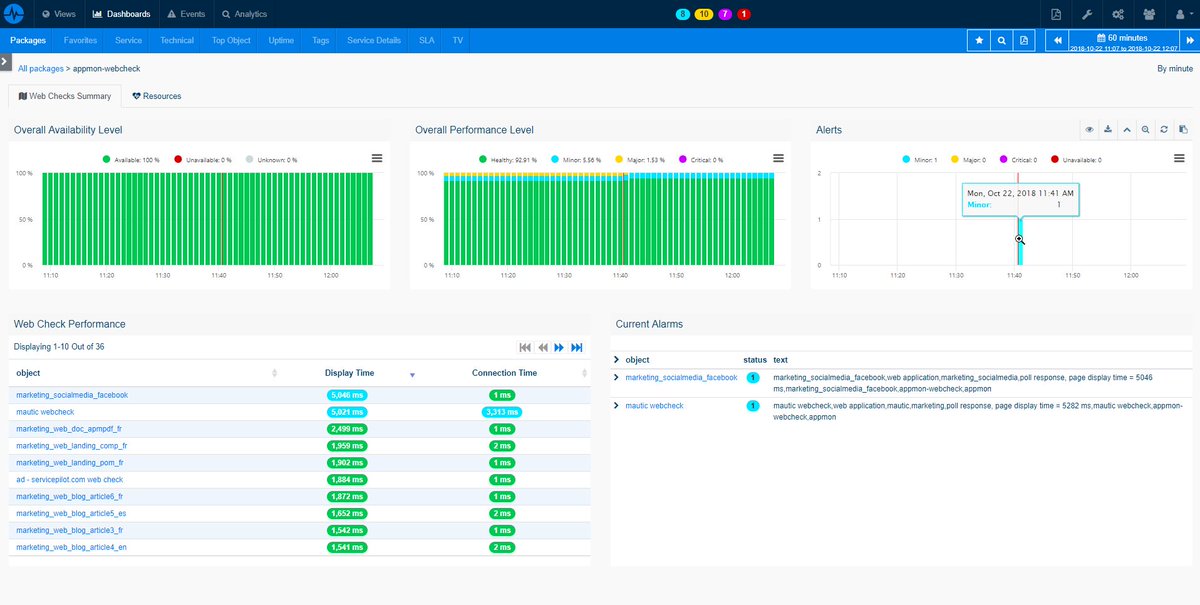Star this dashboard as favorite

tap(979, 39)
